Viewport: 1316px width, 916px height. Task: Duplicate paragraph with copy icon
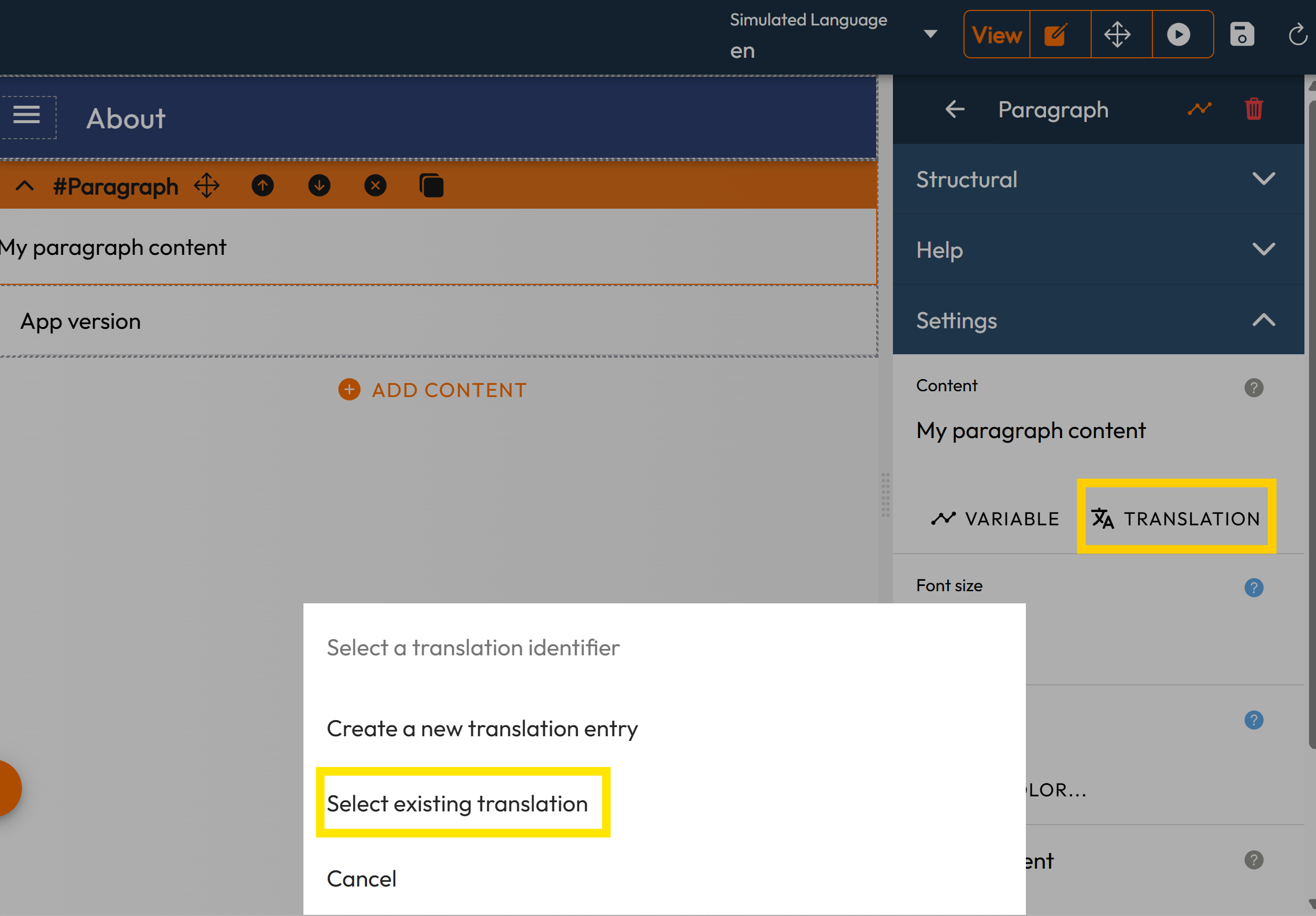click(x=431, y=186)
